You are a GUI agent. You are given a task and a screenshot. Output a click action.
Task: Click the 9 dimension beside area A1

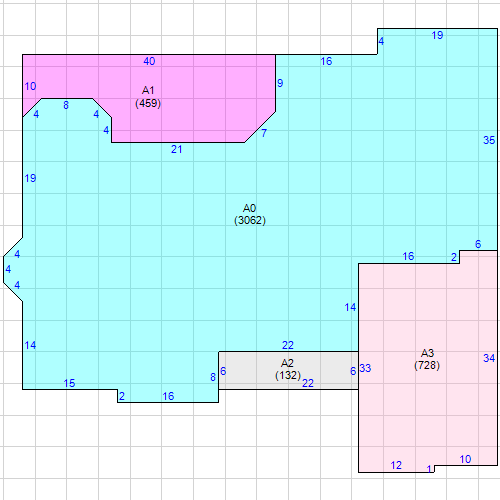coord(280,83)
